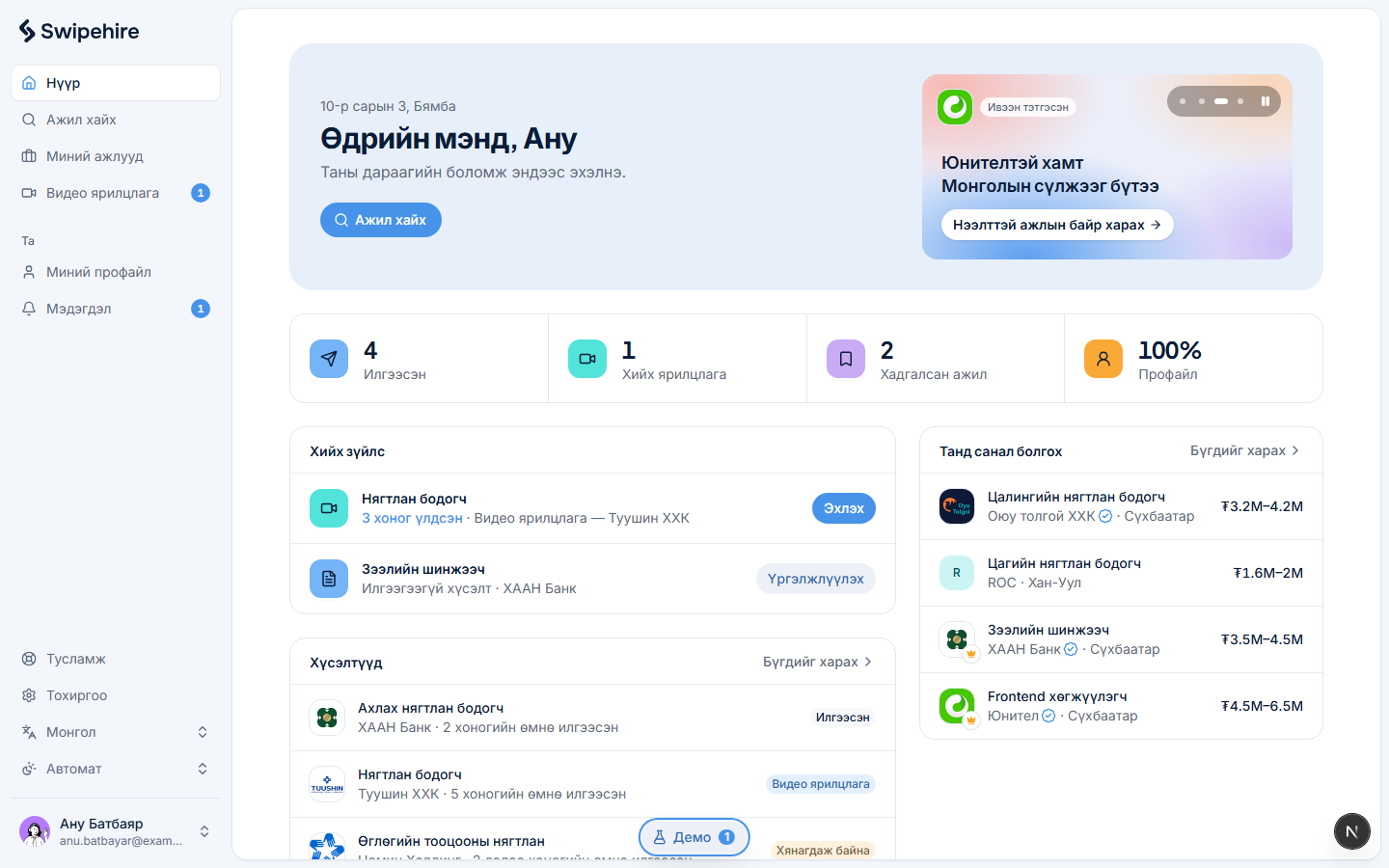Click the Видео ярилцлага status badge
This screenshot has height=868, width=1389.
click(821, 784)
